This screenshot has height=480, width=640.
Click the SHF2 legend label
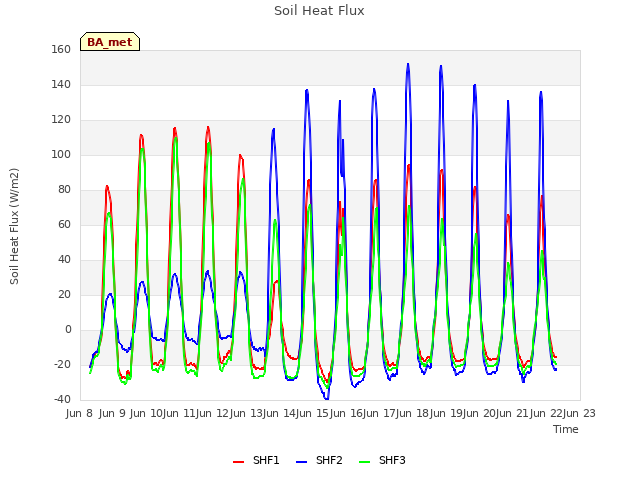click(x=329, y=460)
